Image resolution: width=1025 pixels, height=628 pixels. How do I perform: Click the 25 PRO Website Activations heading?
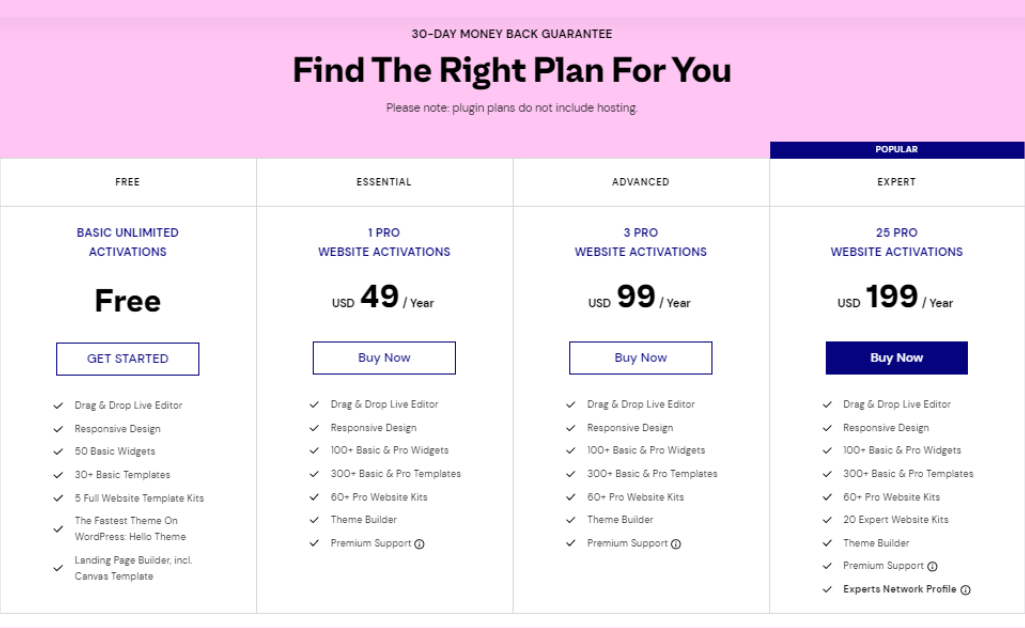click(x=897, y=242)
